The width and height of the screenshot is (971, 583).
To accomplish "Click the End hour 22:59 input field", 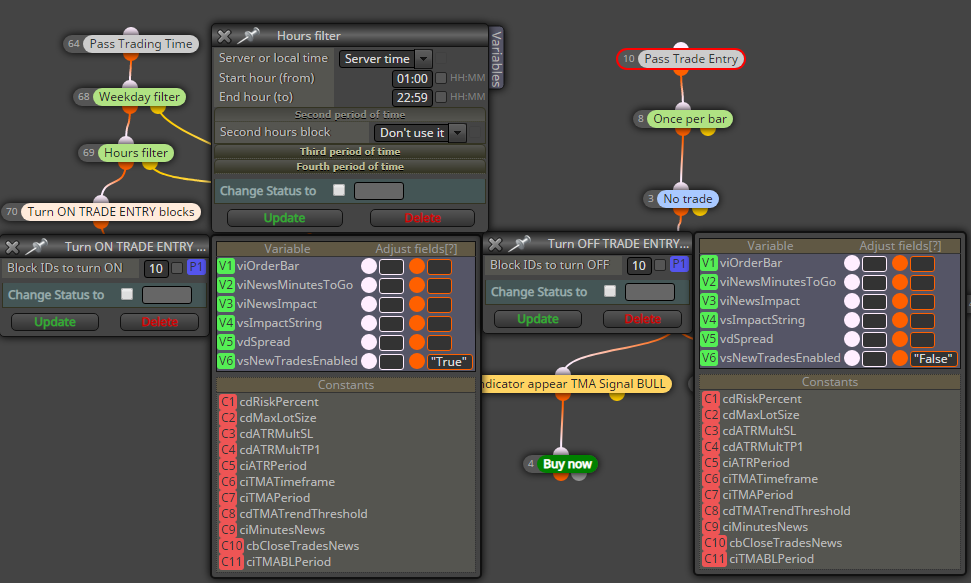I will [412, 98].
